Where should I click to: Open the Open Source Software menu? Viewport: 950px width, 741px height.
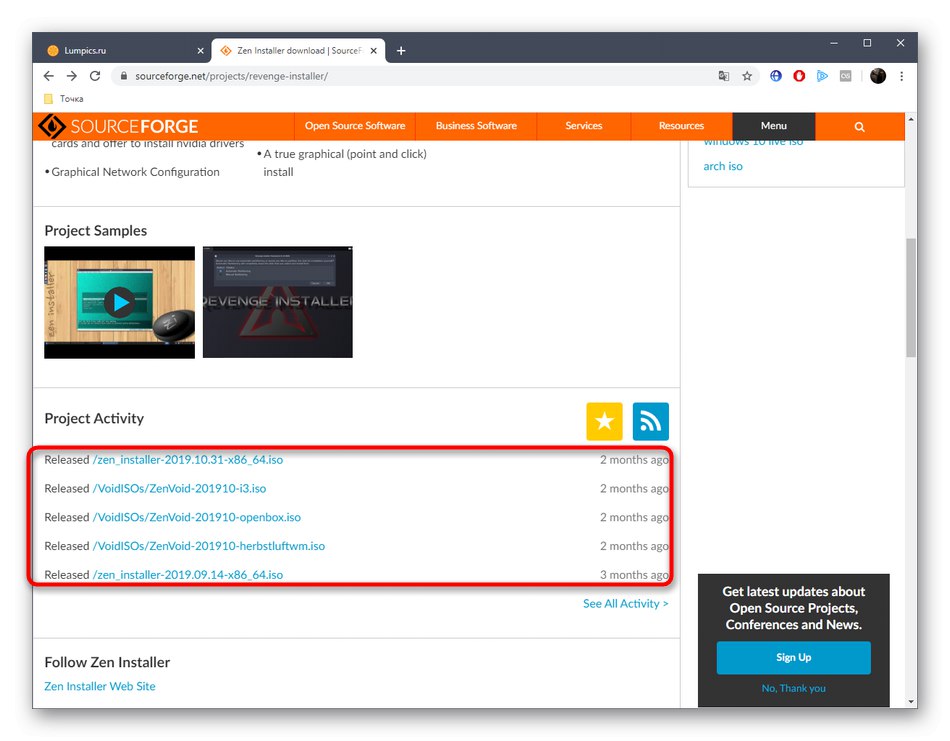coord(355,126)
